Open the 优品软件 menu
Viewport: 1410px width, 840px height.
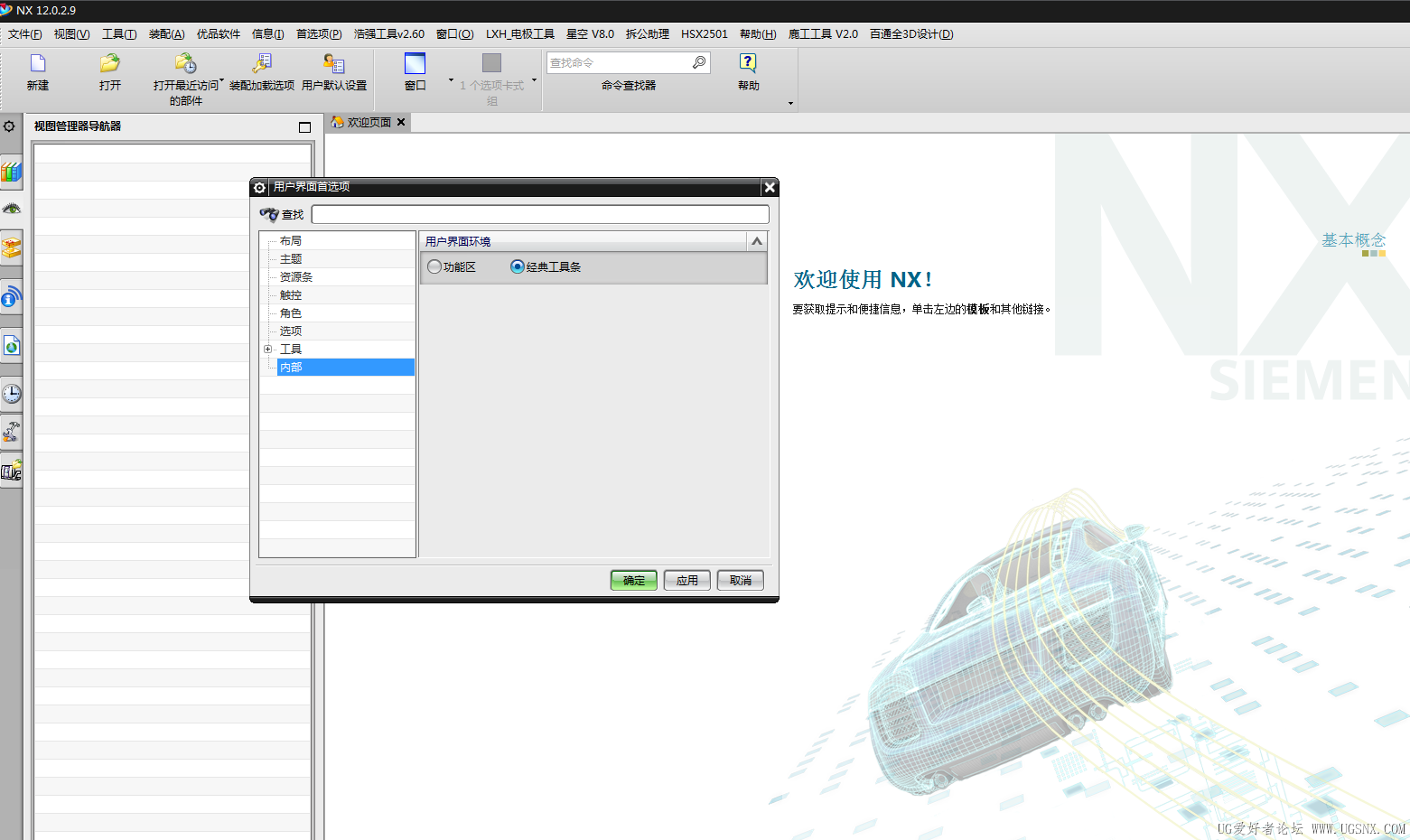coord(219,34)
